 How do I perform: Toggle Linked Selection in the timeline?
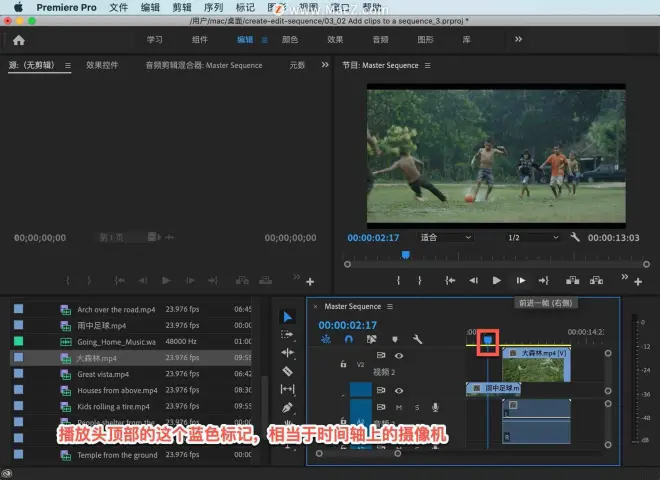[x=371, y=339]
